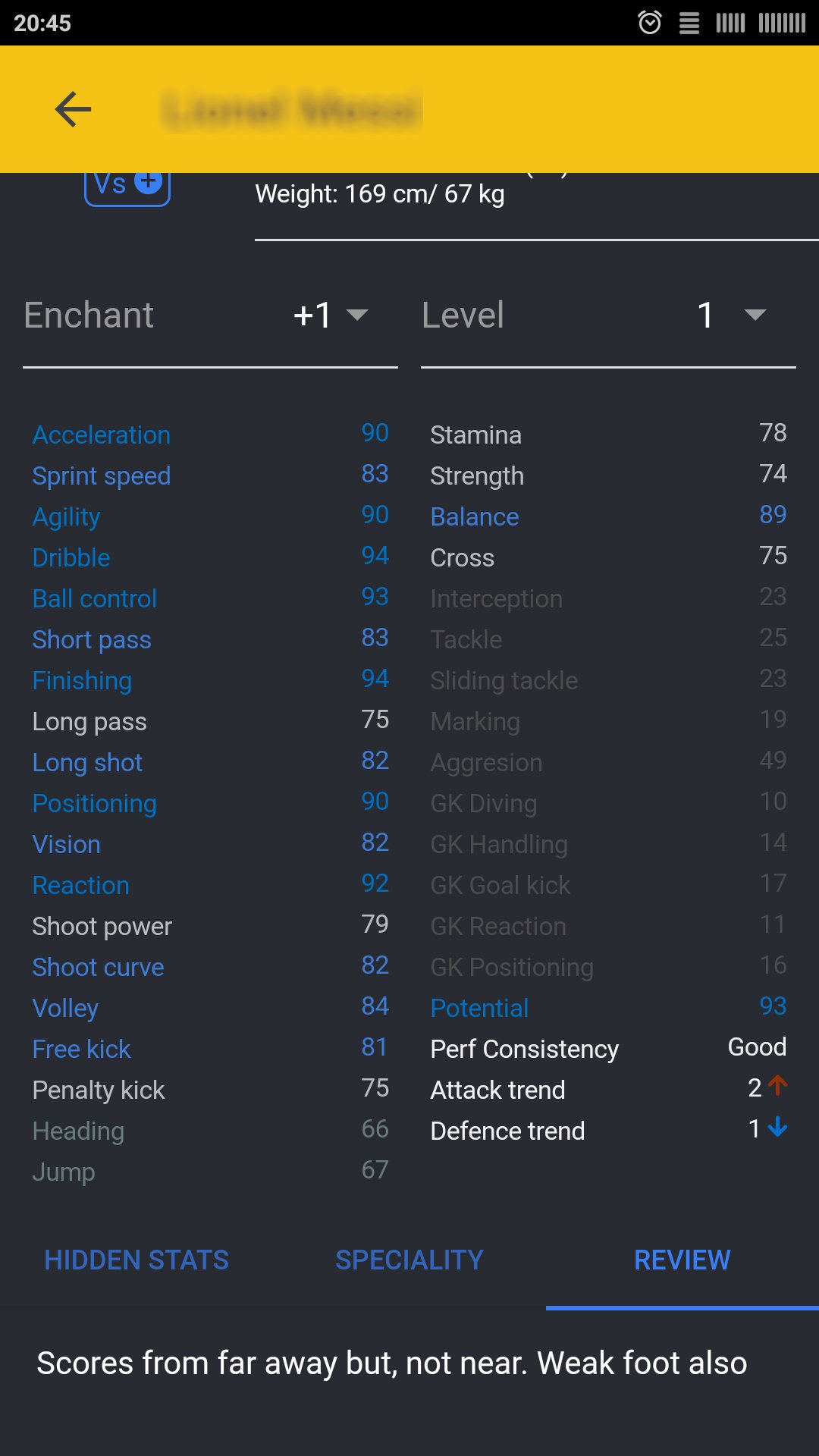Tap the review text about scoring
This screenshot has width=819, height=1456.
point(391,1363)
